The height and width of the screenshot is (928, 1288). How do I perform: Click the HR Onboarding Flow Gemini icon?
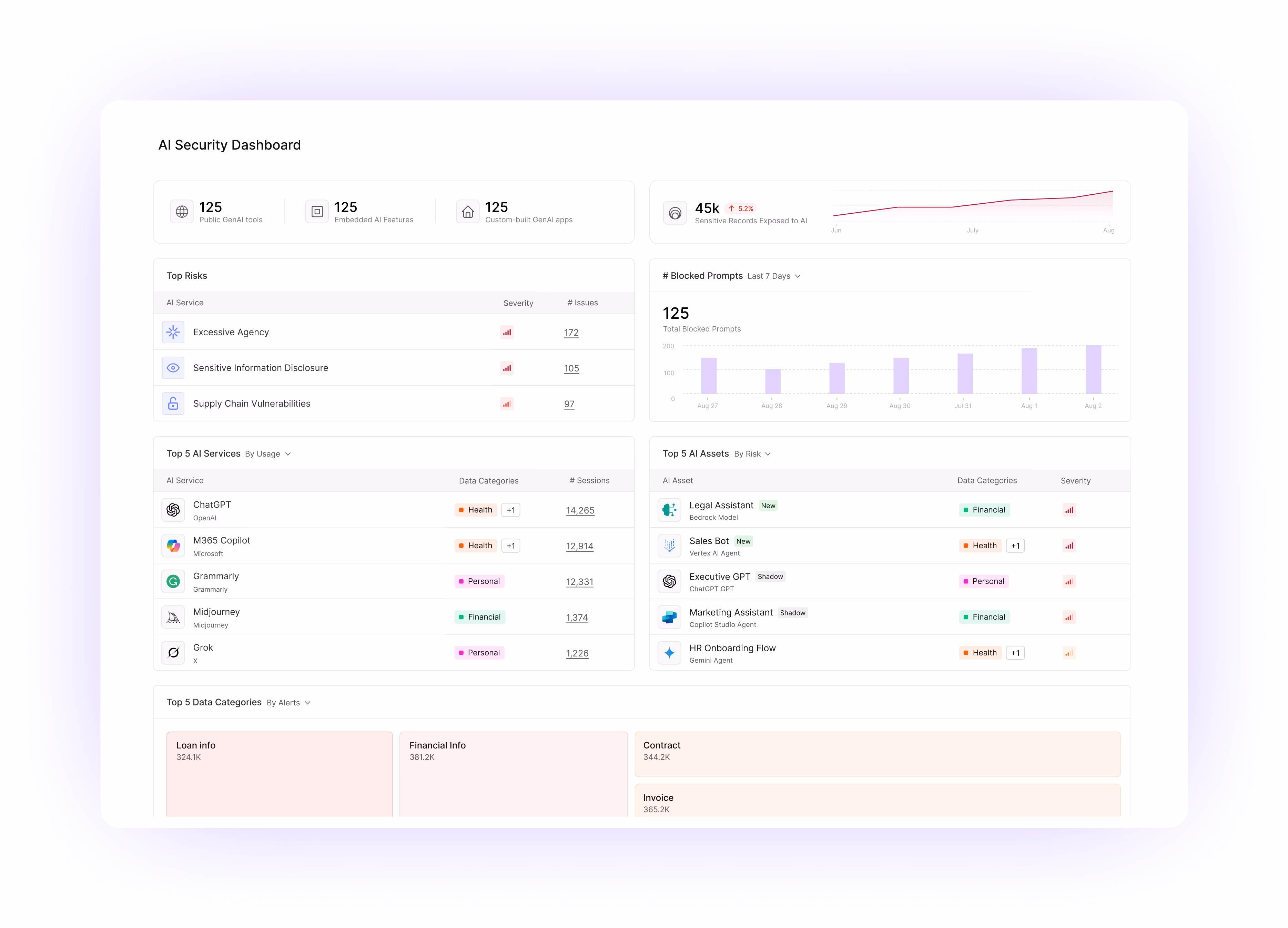(669, 653)
